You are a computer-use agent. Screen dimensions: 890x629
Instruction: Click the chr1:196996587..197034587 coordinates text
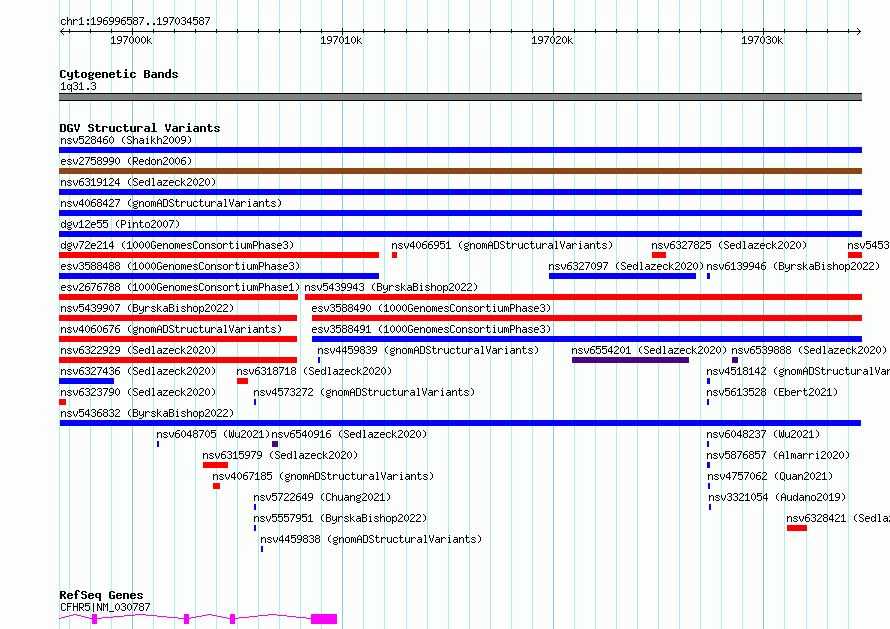pos(135,21)
